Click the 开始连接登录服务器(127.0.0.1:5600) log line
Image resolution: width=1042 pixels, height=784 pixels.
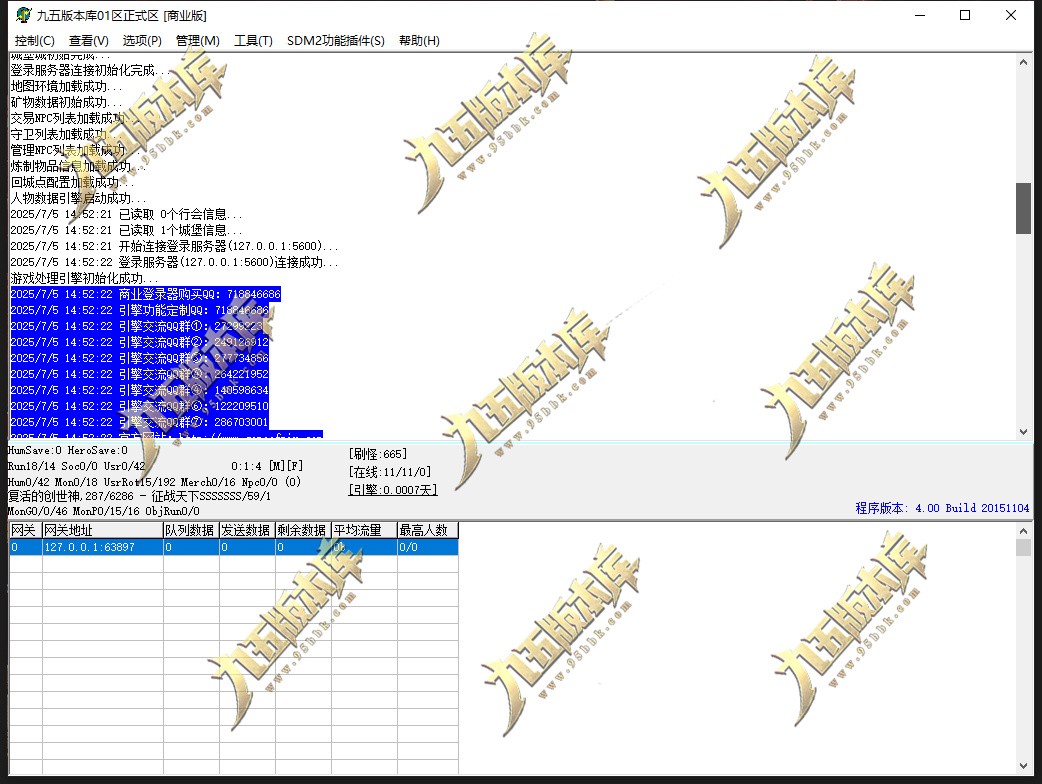click(174, 246)
